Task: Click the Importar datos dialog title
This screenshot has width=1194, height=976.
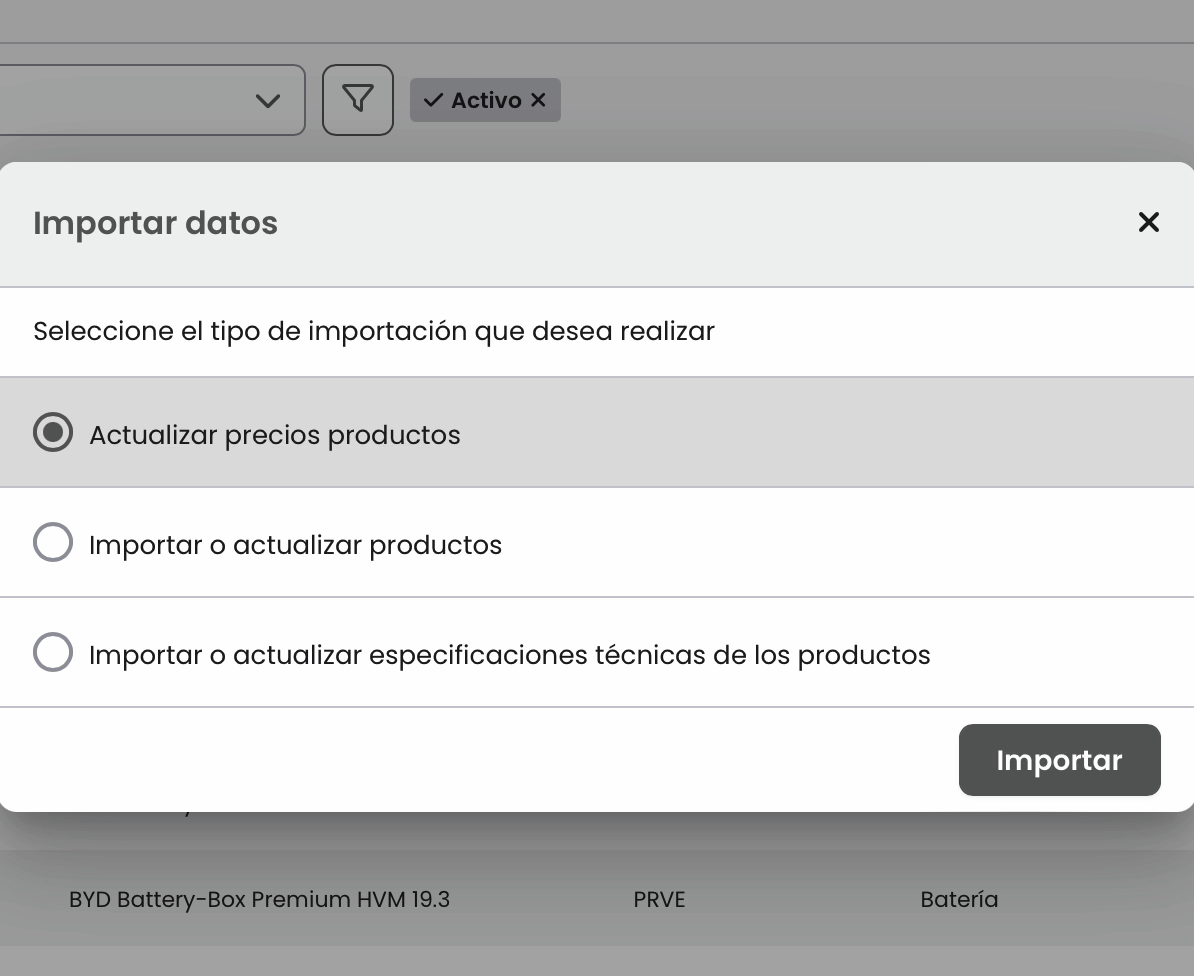Action: click(x=155, y=223)
